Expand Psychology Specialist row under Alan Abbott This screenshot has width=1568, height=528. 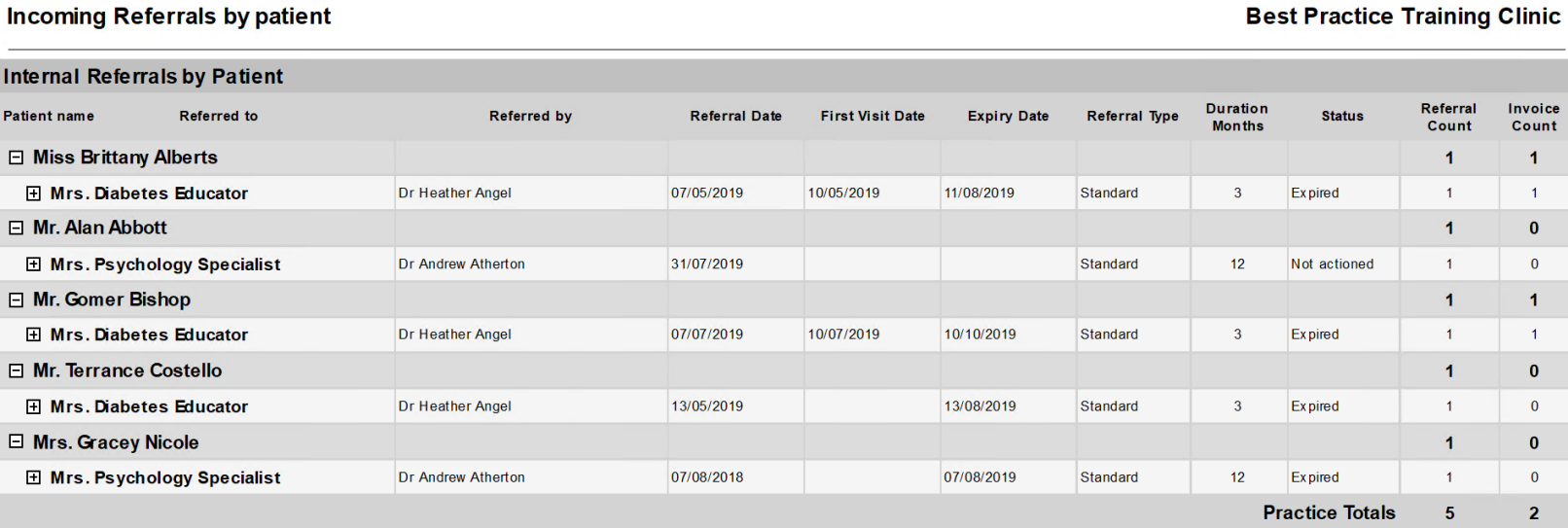coord(33,264)
